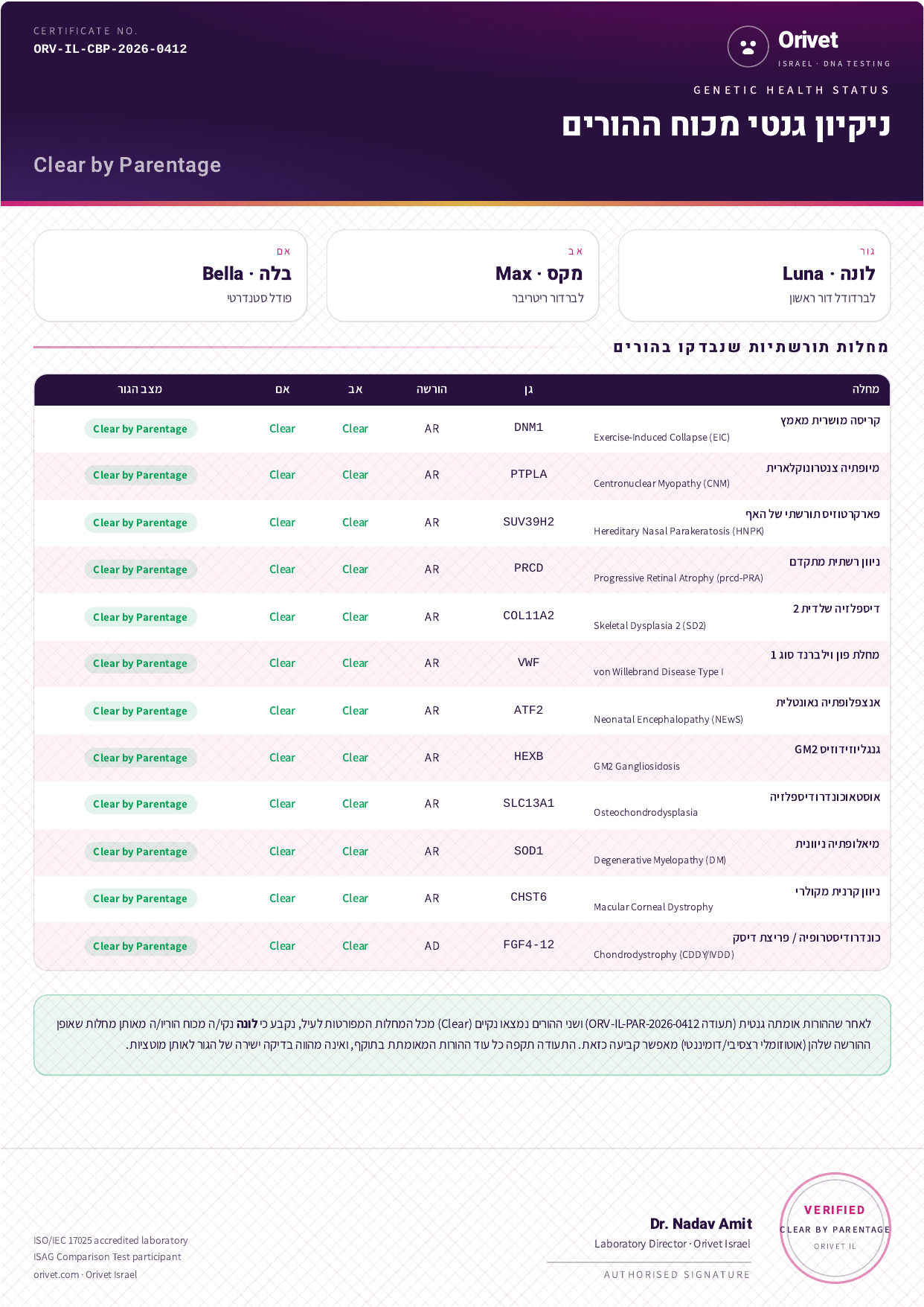Select the PRCD gene cell
This screenshot has width=924, height=1307.
528,568
